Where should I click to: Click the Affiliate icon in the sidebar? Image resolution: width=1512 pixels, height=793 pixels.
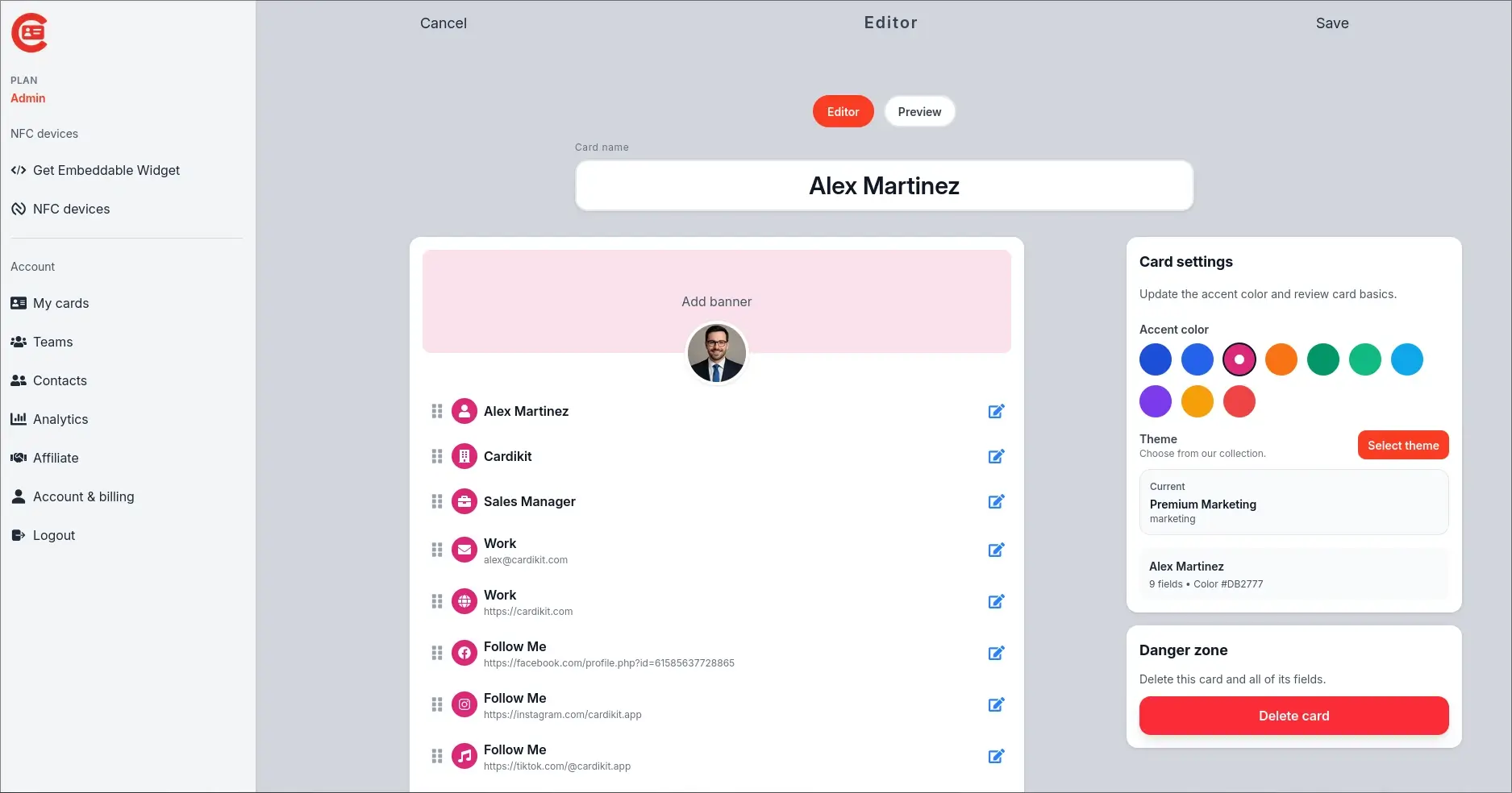(x=19, y=458)
